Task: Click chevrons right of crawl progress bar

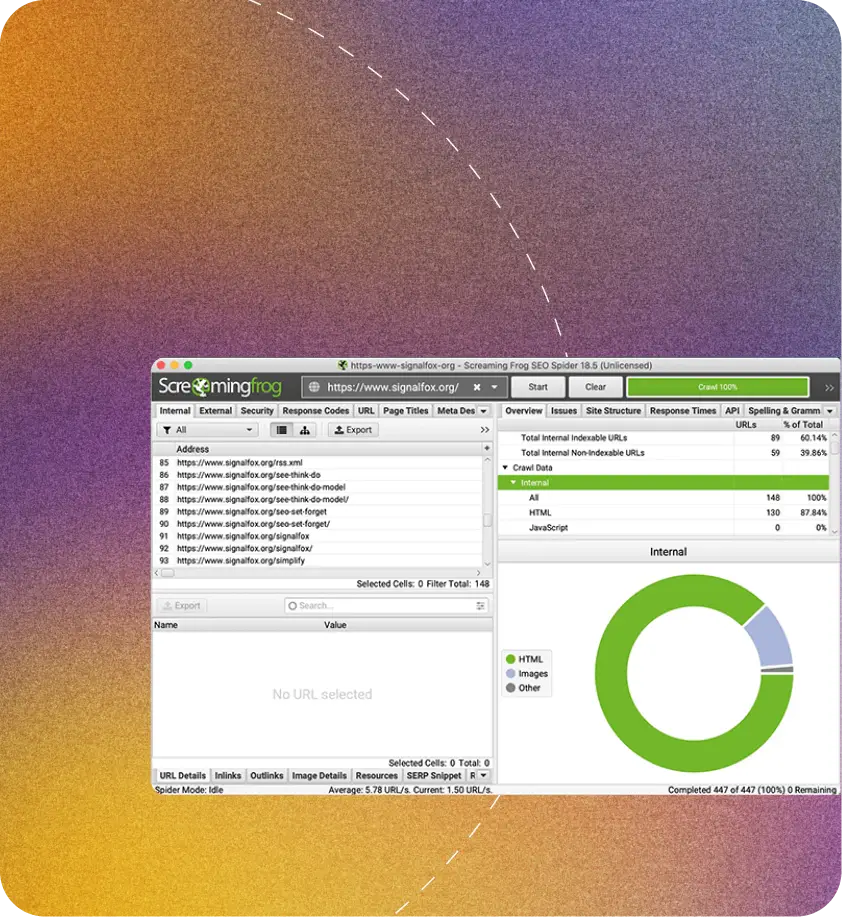Action: [x=829, y=387]
